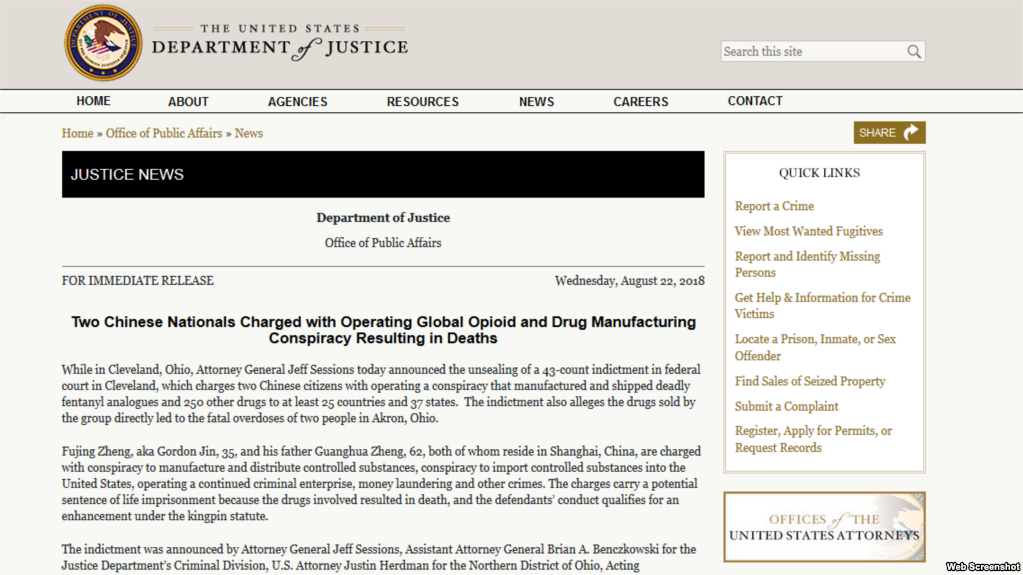Open Get Help for Crime Victims link
This screenshot has width=1023, height=575.
[823, 305]
